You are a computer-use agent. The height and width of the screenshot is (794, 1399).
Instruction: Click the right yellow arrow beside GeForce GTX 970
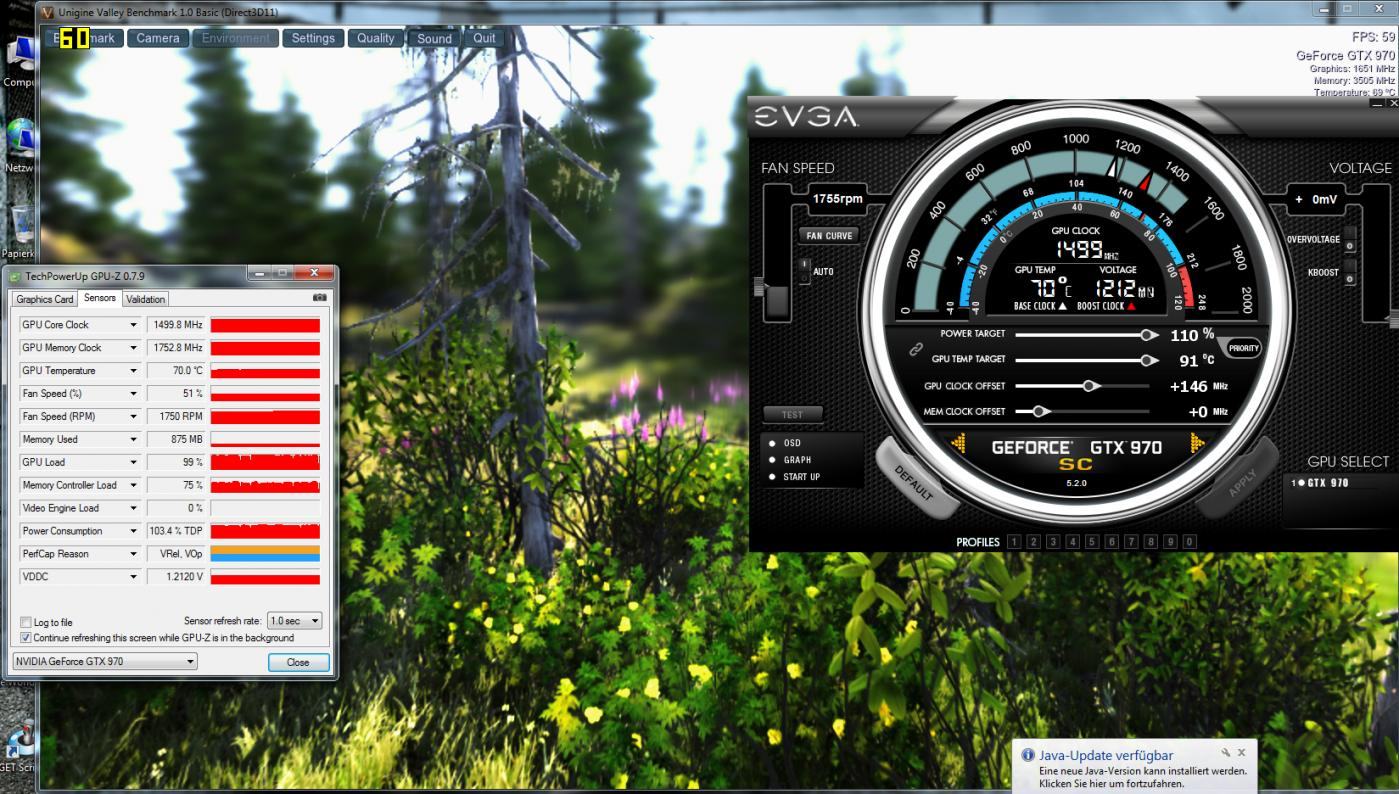(1198, 445)
